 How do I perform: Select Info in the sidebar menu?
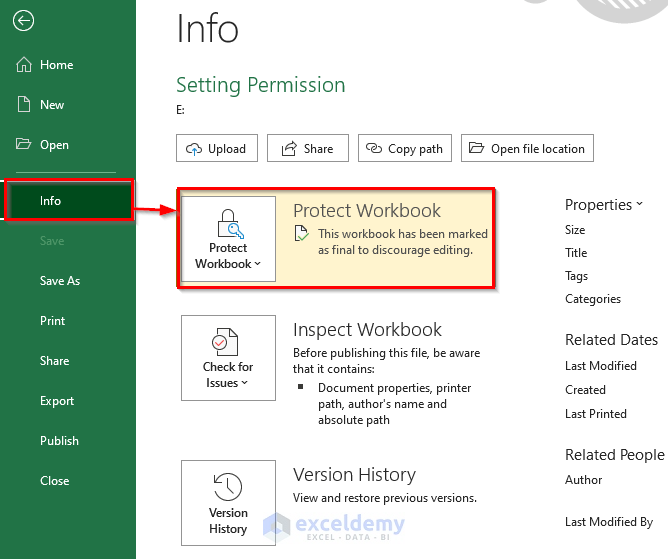click(x=68, y=201)
